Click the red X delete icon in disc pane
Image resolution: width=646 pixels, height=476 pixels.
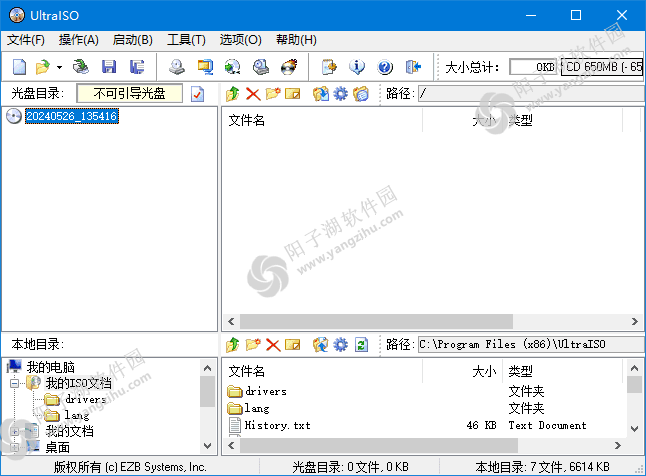[x=253, y=94]
